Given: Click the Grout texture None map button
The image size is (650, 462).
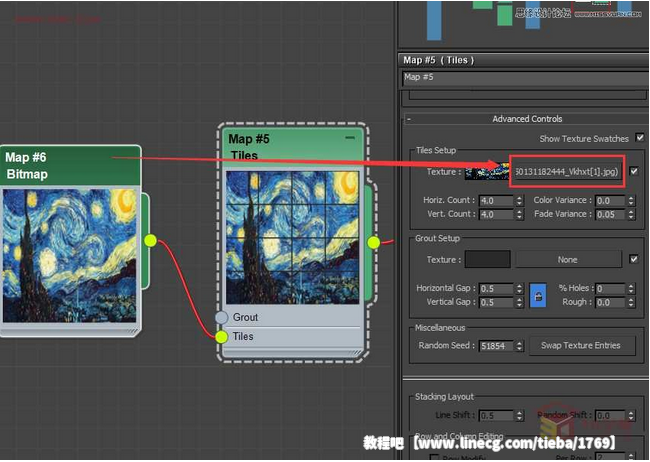Looking at the screenshot, I should point(568,260).
